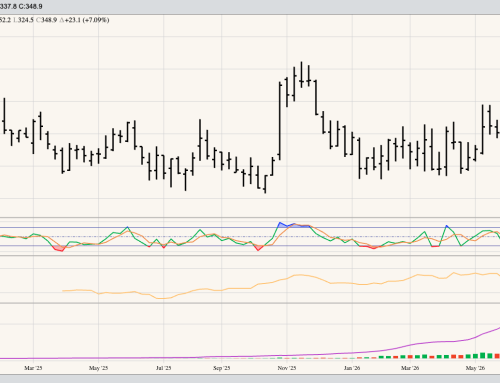Select the "Jul '25" label on time axis
The image size is (500, 383).
pos(163,368)
